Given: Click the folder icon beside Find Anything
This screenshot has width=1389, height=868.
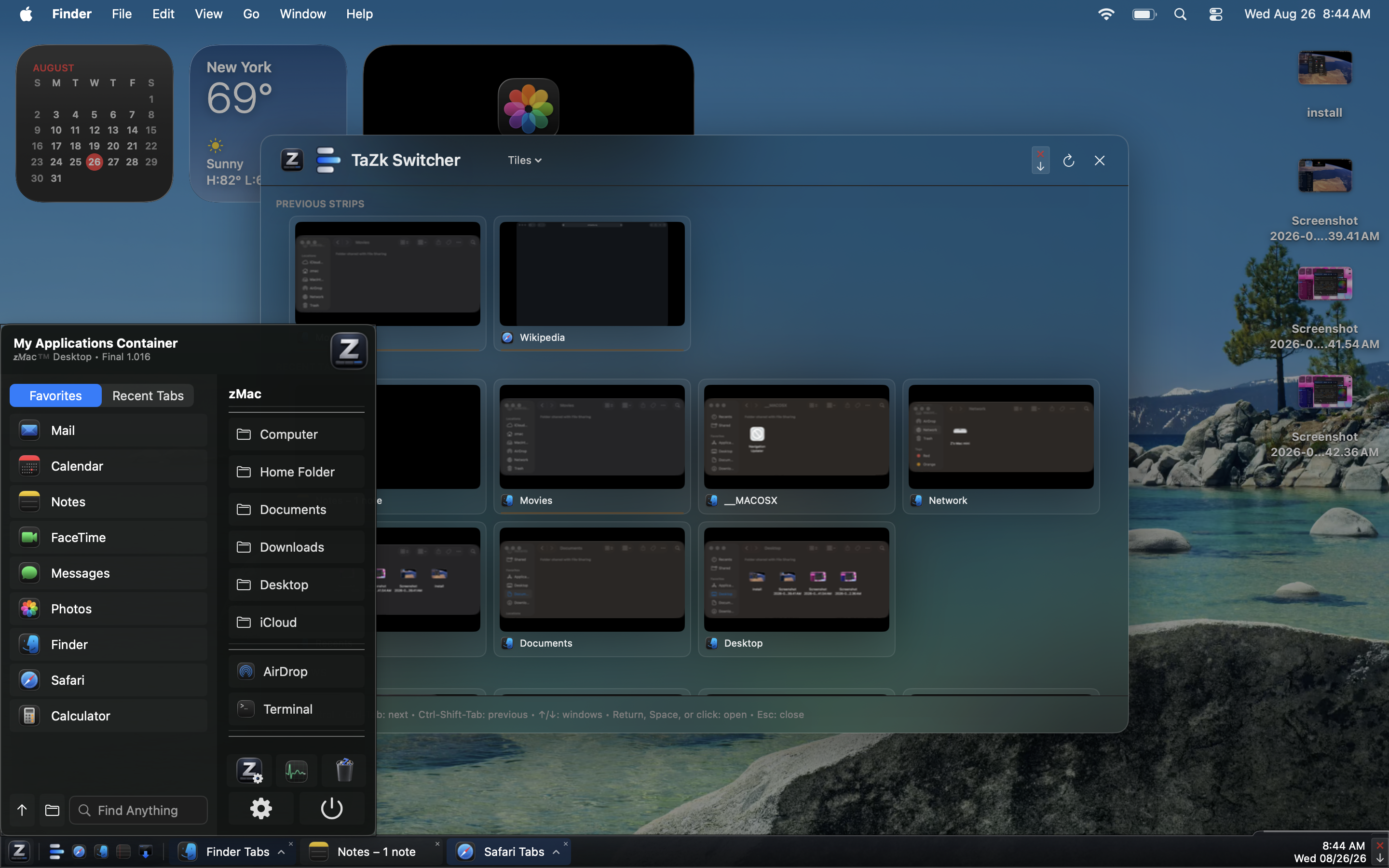Looking at the screenshot, I should 52,810.
